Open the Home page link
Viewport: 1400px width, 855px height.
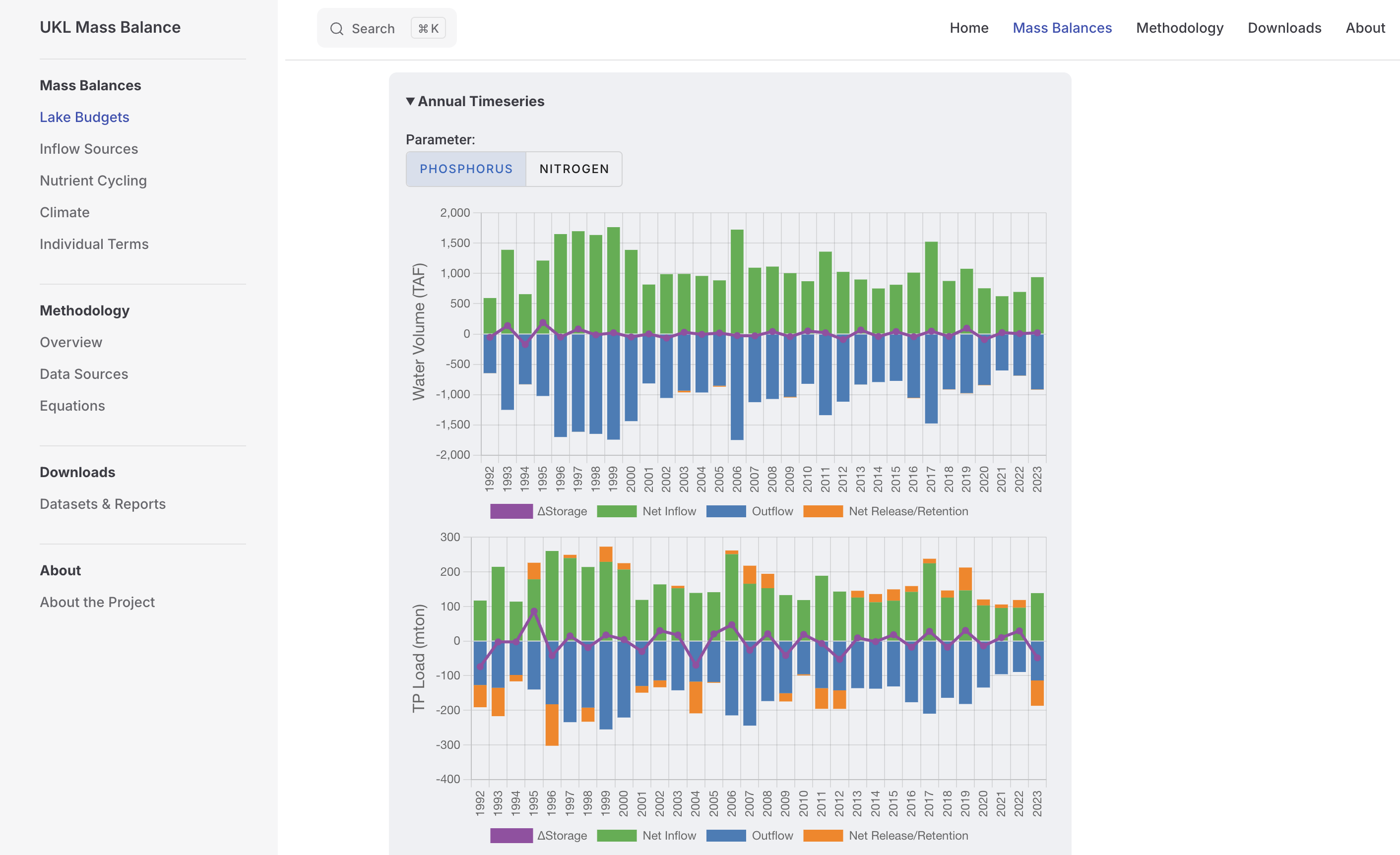tap(969, 28)
